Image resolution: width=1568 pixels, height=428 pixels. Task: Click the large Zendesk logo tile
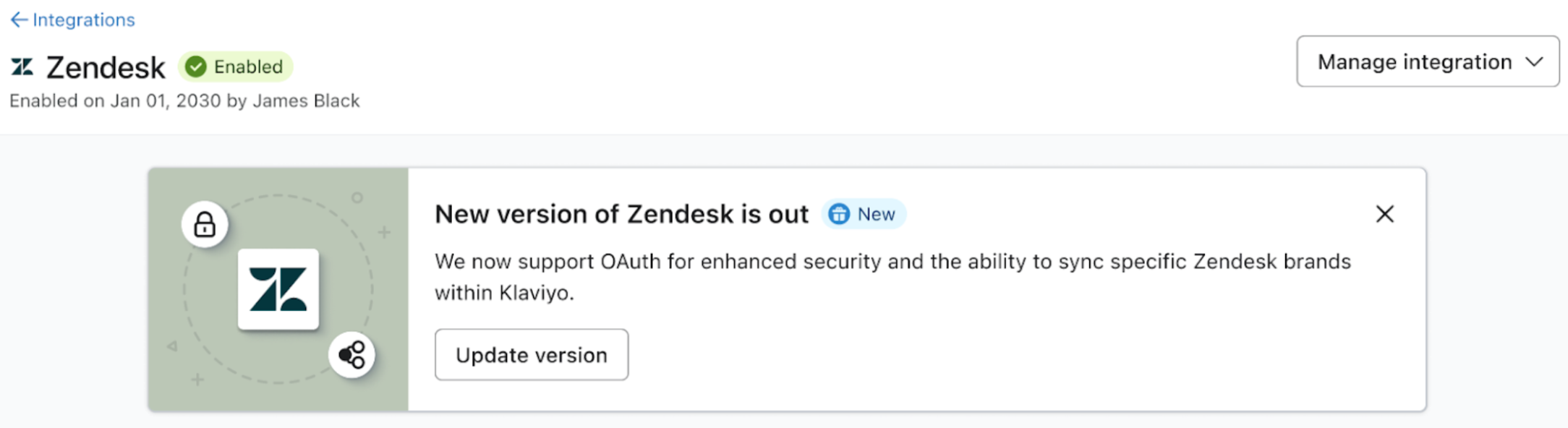[x=278, y=289]
